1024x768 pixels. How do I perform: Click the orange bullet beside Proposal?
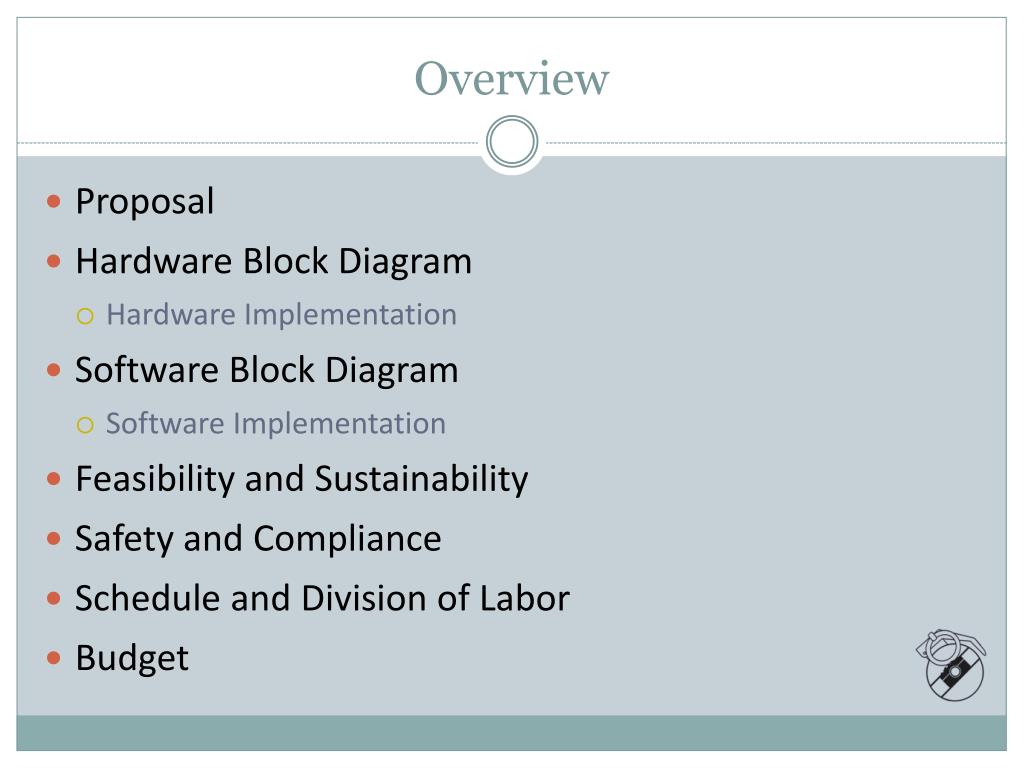54,201
